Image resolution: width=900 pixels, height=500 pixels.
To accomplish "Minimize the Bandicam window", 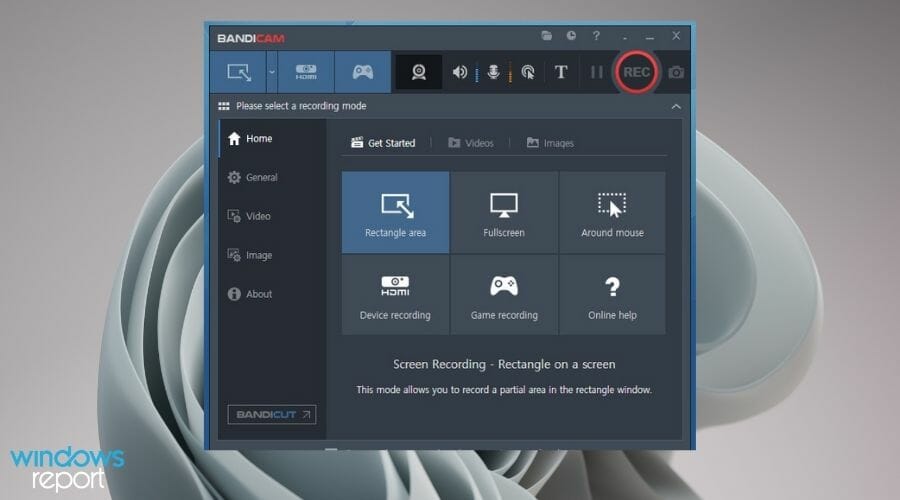I will point(650,37).
